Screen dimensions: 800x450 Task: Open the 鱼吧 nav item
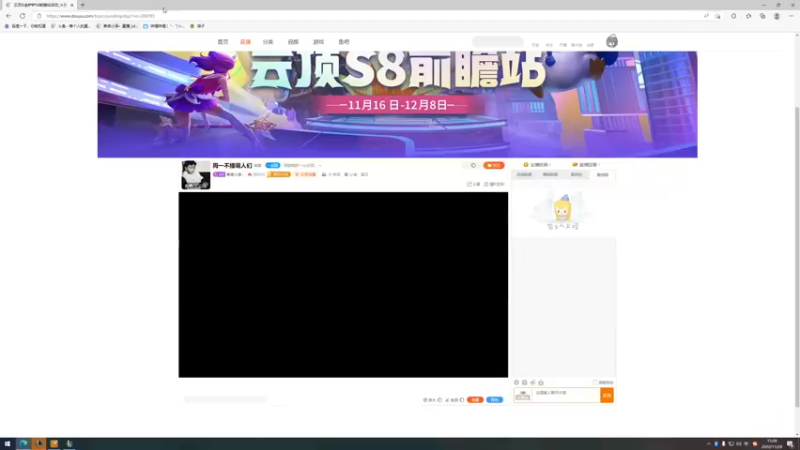tap(344, 42)
